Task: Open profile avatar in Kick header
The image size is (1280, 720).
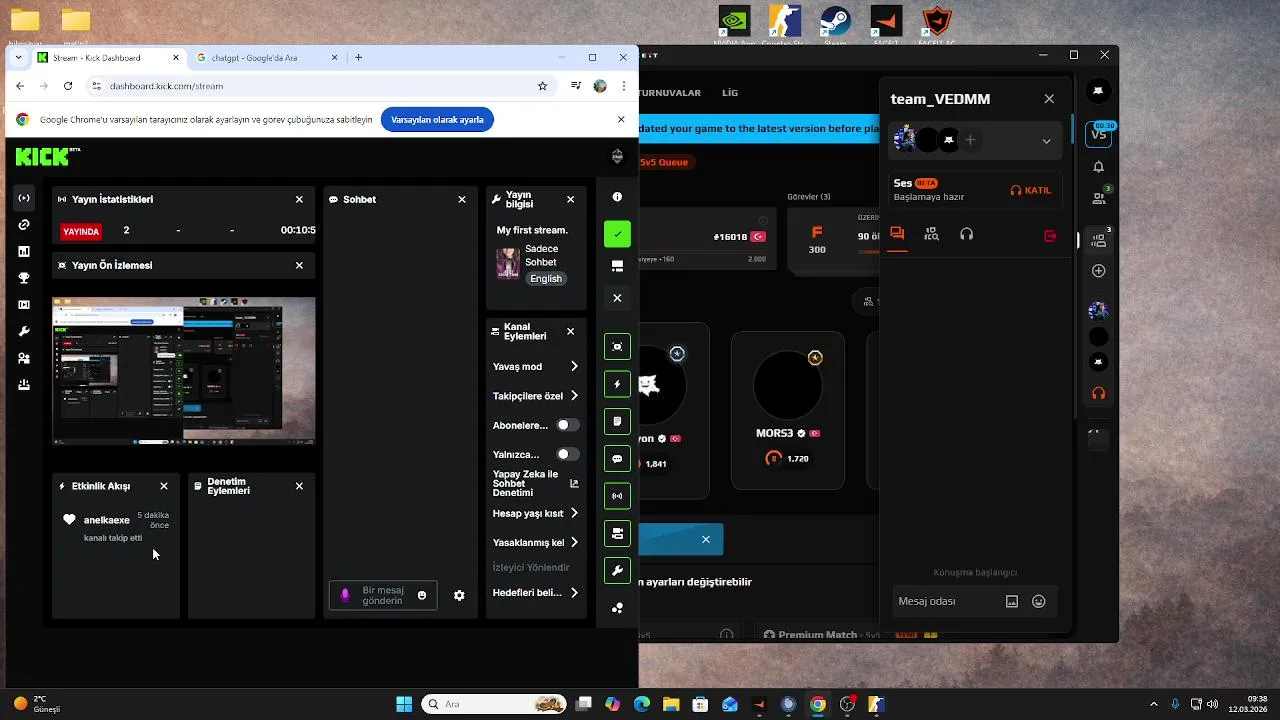Action: pos(617,156)
